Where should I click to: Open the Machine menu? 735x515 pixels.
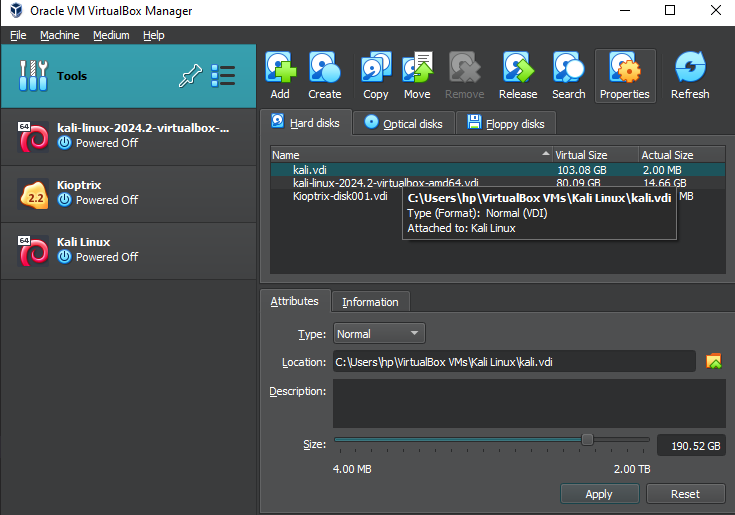click(x=59, y=35)
